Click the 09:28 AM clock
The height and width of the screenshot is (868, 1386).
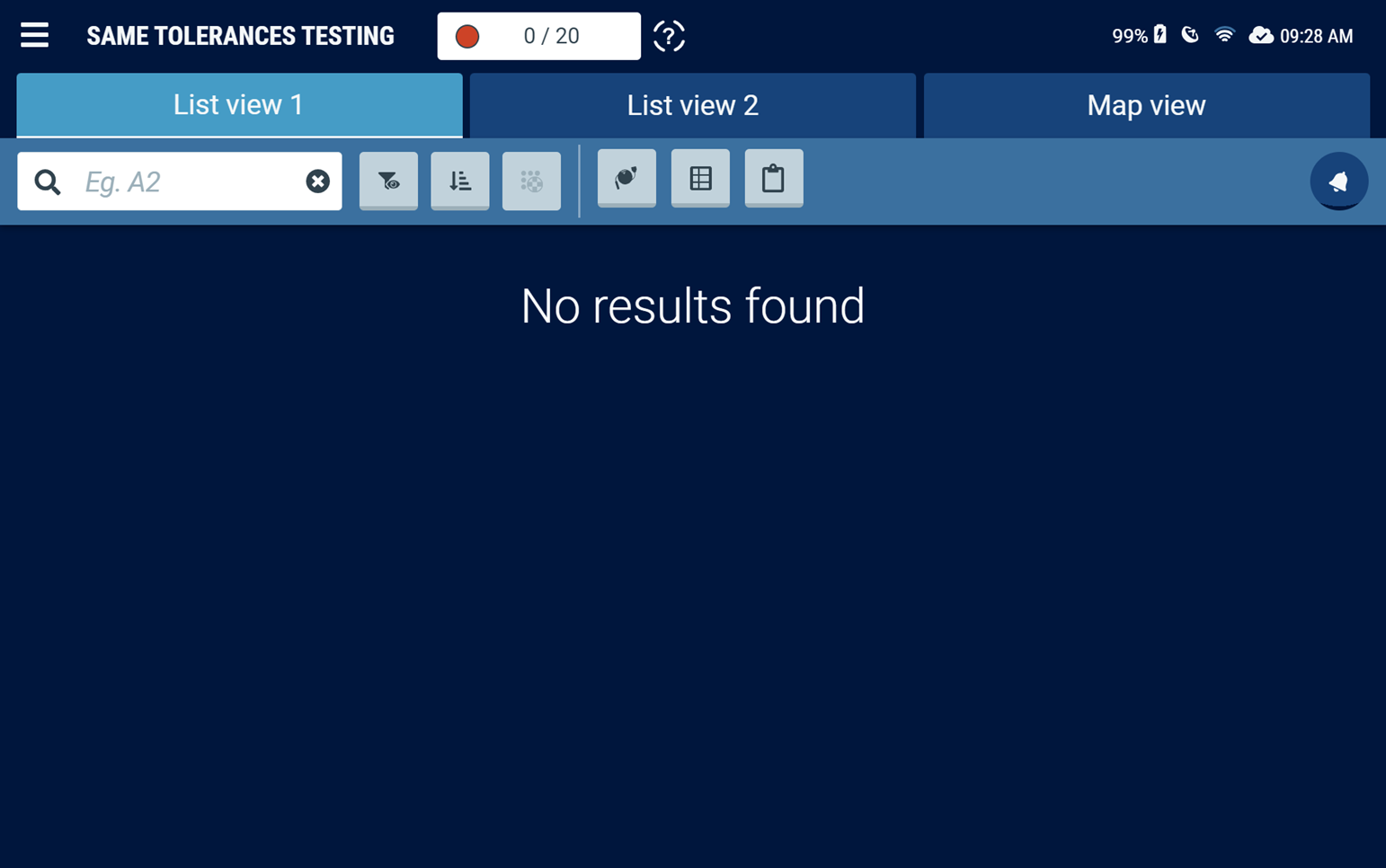pyautogui.click(x=1317, y=36)
